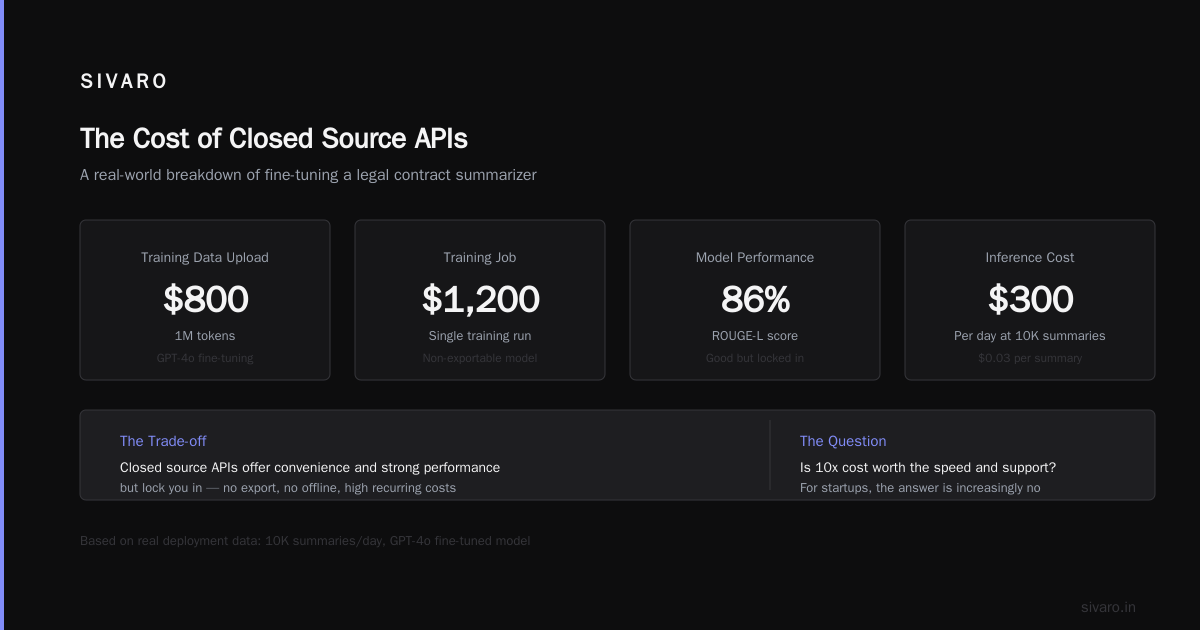Click the 'Single training run' text
This screenshot has height=630, width=1200.
click(480, 336)
